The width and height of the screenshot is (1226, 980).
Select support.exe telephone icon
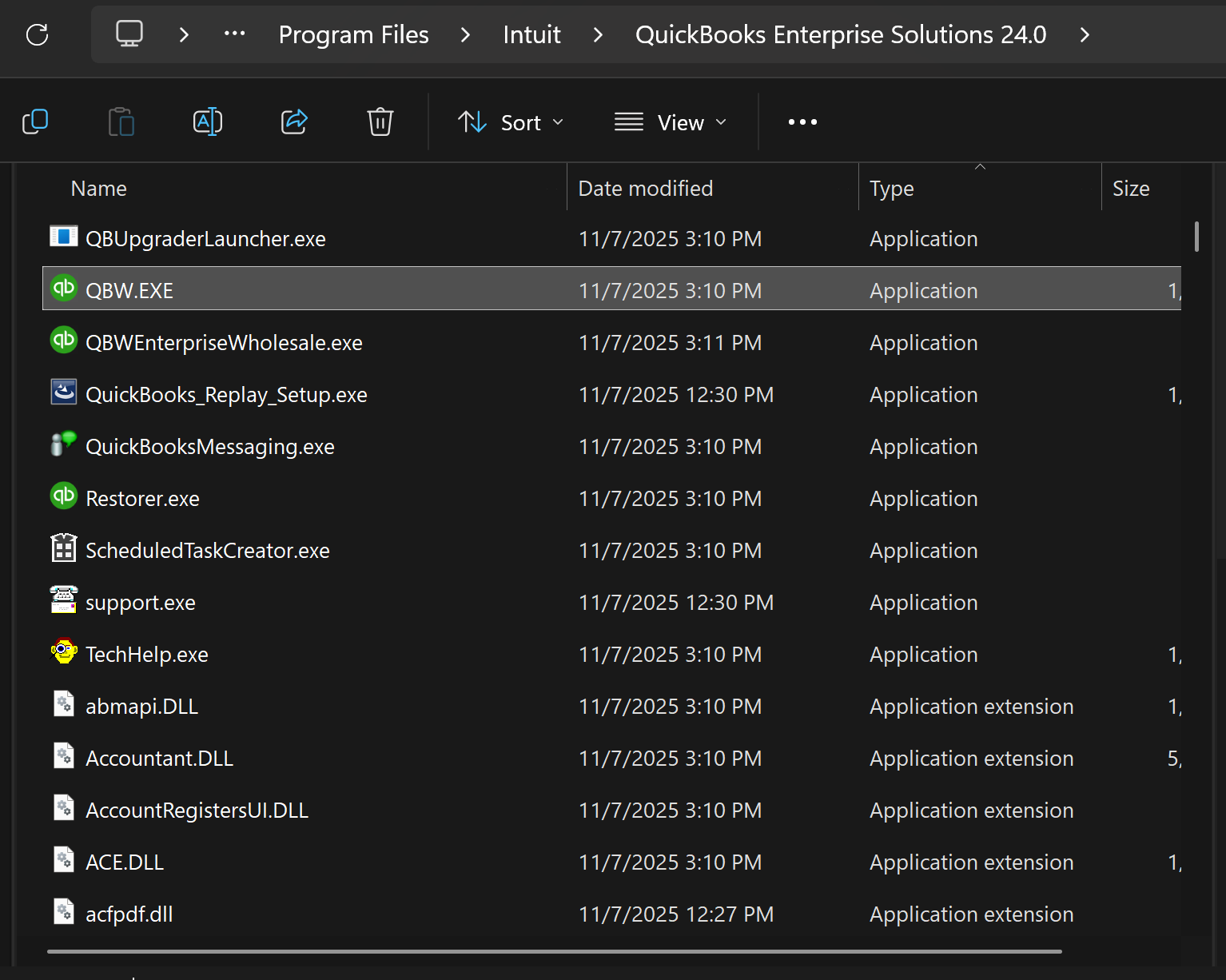pyautogui.click(x=64, y=600)
